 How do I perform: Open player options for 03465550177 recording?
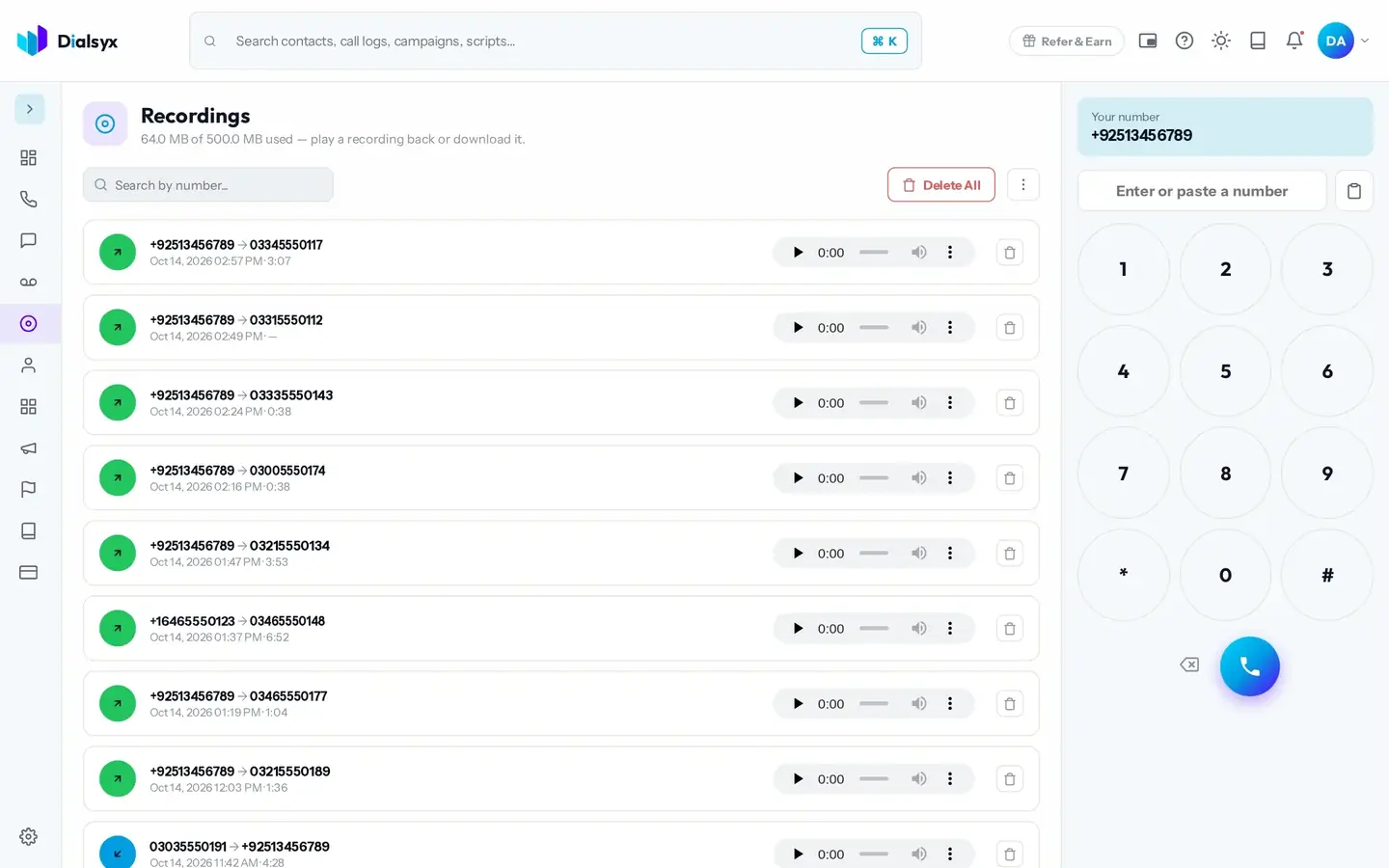tap(950, 703)
